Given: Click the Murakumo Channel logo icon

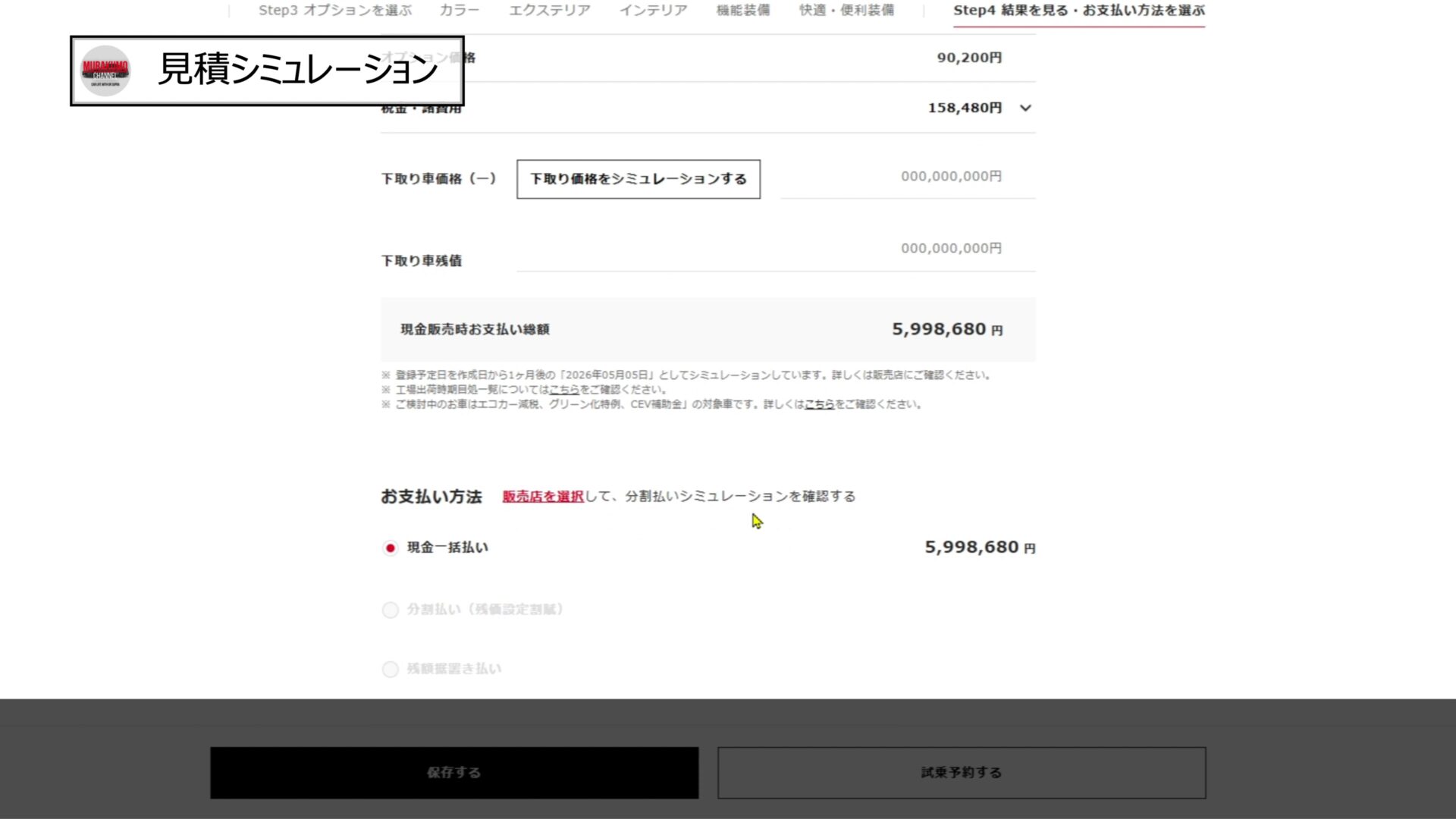Looking at the screenshot, I should coord(105,71).
